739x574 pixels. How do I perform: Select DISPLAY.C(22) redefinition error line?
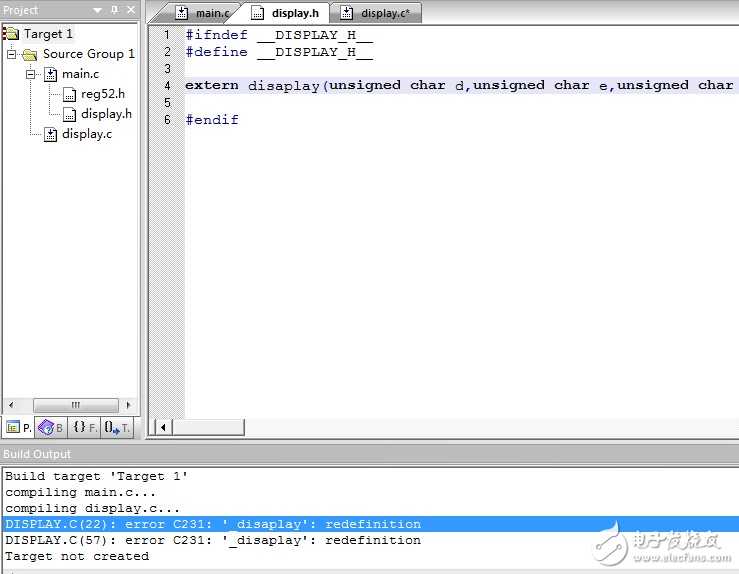[x=371, y=524]
